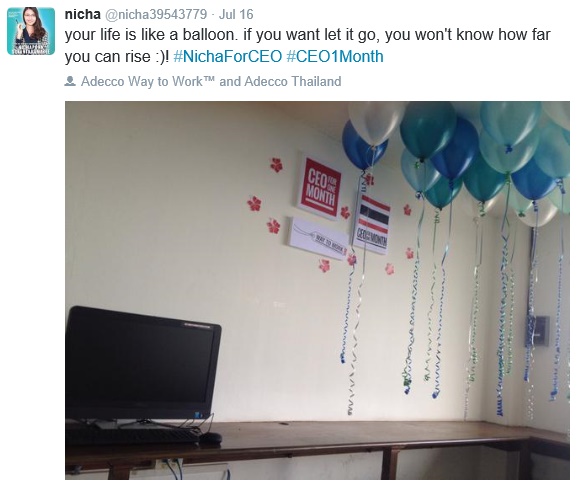577x488 pixels.
Task: Click the topmost red flower sticker on wall
Action: pyautogui.click(x=276, y=165)
